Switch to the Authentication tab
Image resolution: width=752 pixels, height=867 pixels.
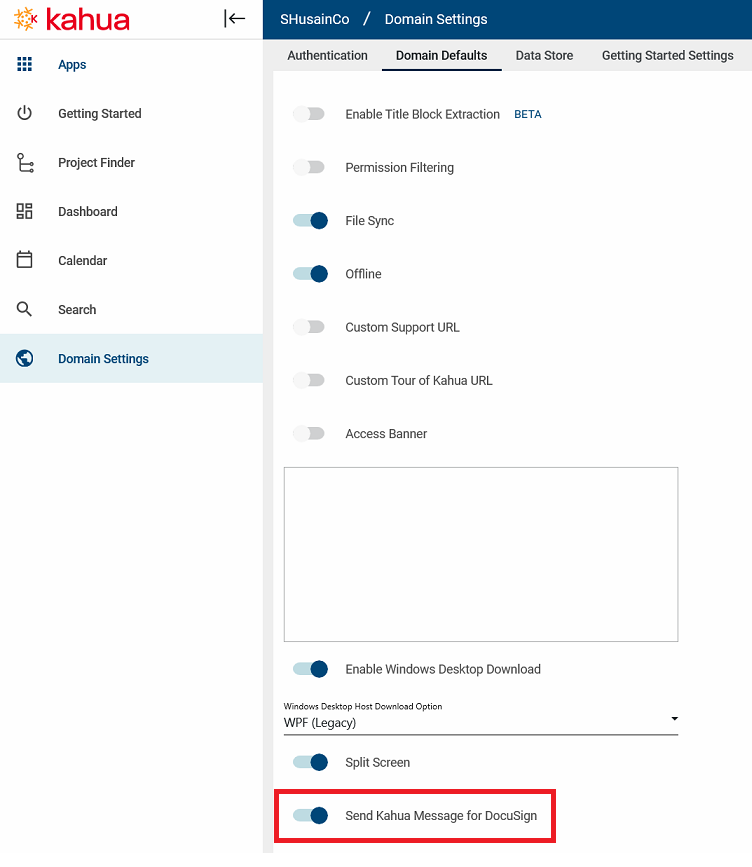327,56
